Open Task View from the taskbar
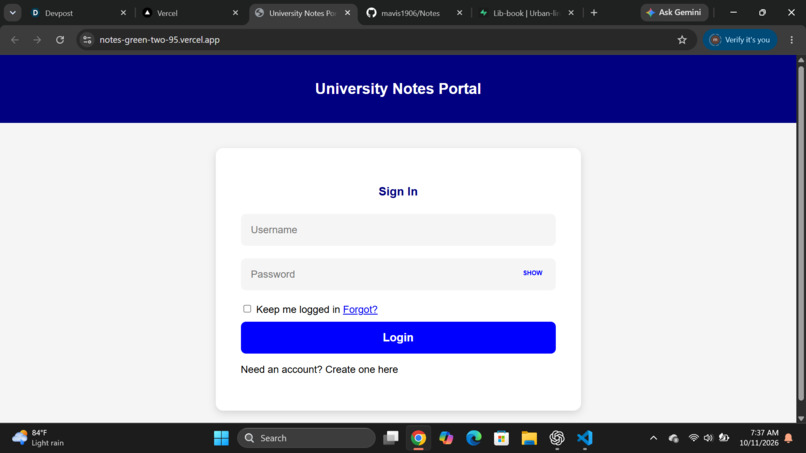 391,438
